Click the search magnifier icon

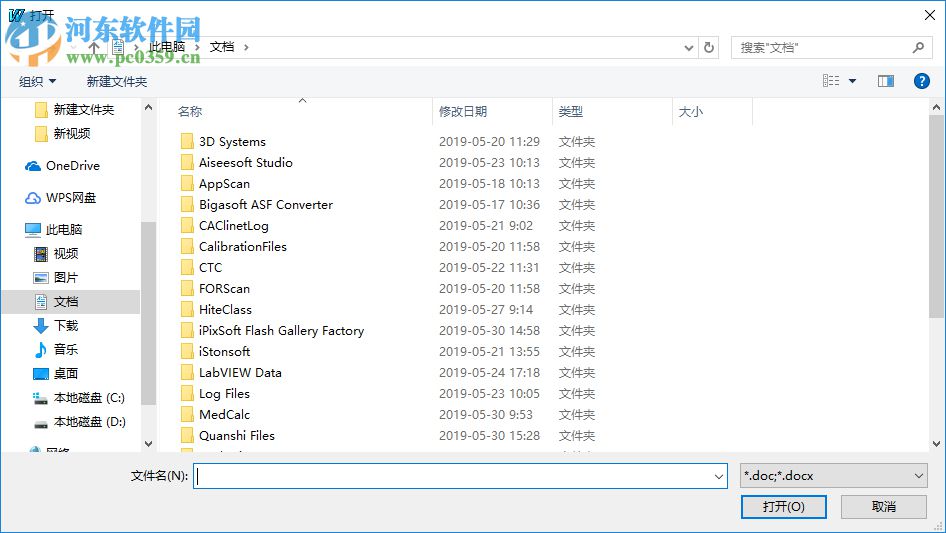(918, 47)
